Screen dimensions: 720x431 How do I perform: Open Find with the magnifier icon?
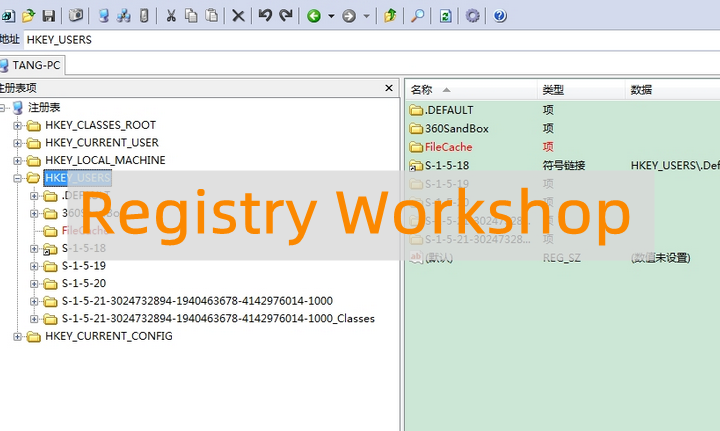click(x=417, y=16)
